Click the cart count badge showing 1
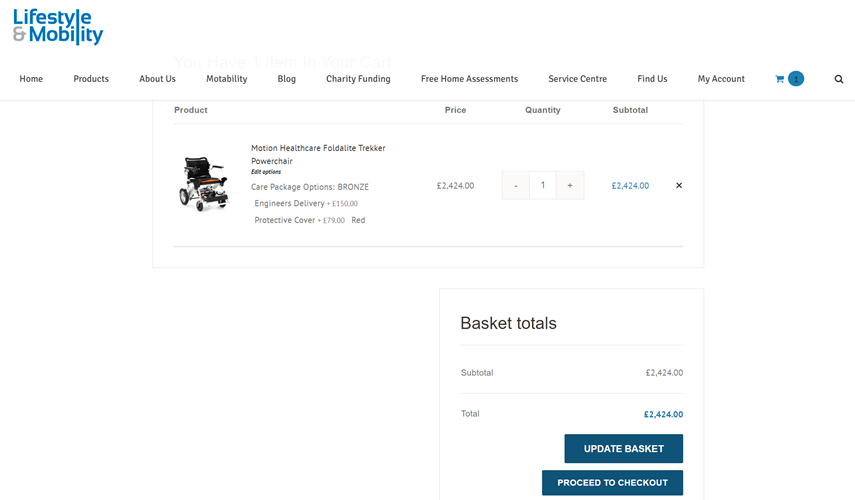 coord(796,79)
